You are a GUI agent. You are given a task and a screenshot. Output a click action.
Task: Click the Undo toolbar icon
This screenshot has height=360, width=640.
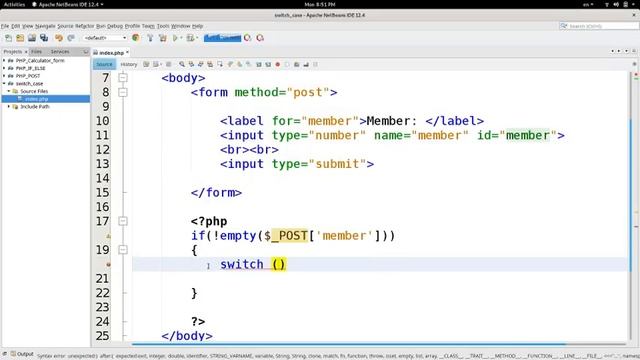[x=59, y=38]
